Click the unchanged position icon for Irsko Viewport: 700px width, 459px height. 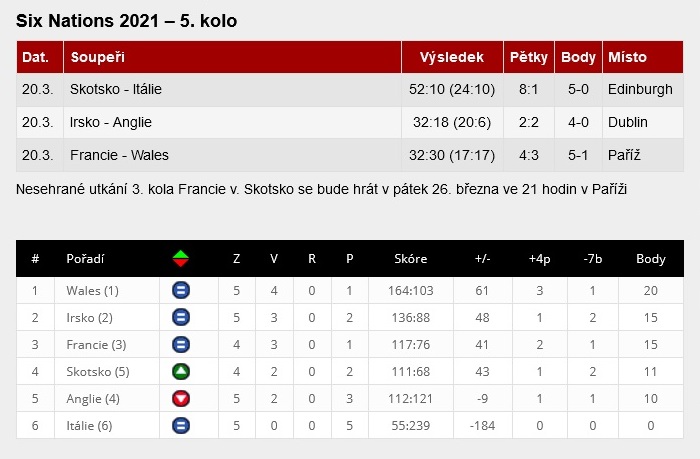point(181,317)
